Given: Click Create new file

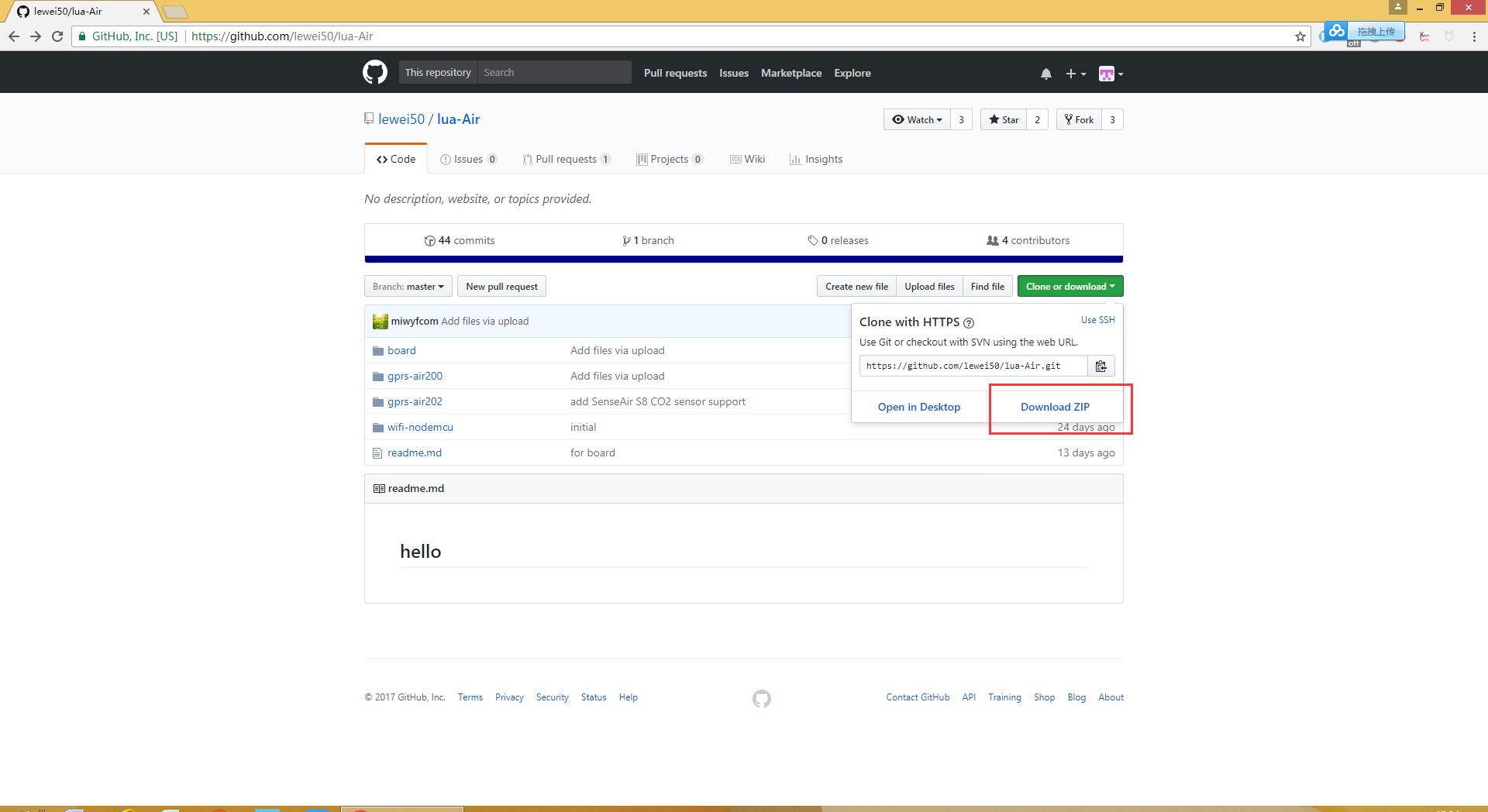Looking at the screenshot, I should click(x=856, y=287).
